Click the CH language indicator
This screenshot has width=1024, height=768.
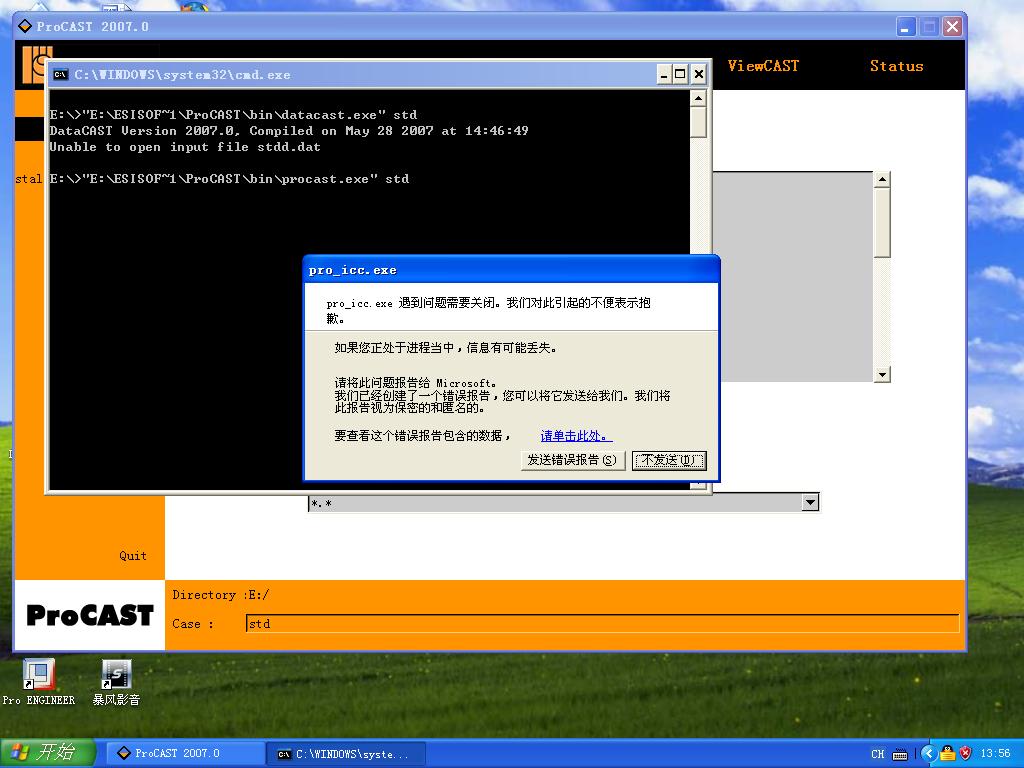(877, 754)
